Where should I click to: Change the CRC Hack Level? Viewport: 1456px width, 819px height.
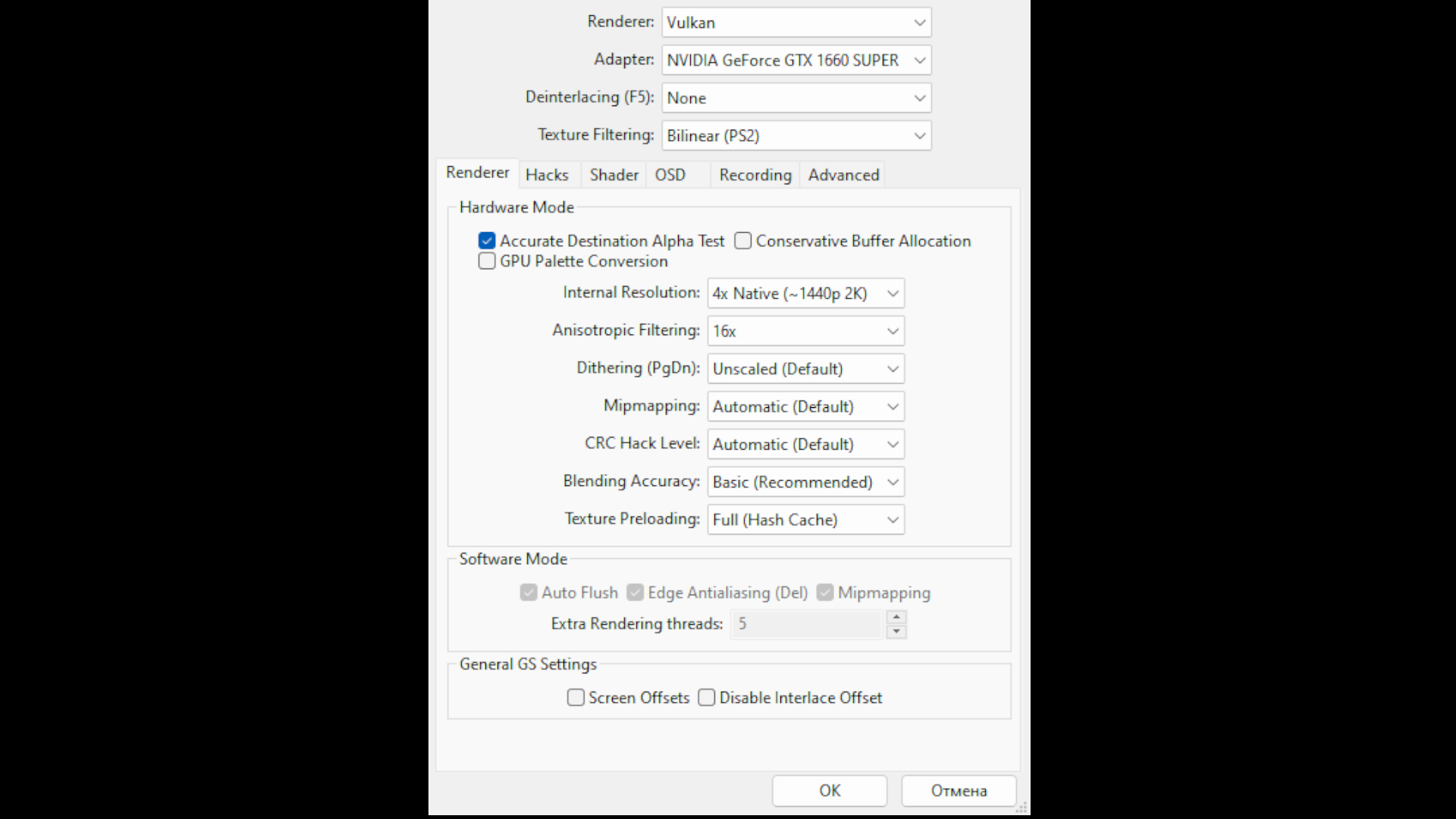tap(805, 444)
